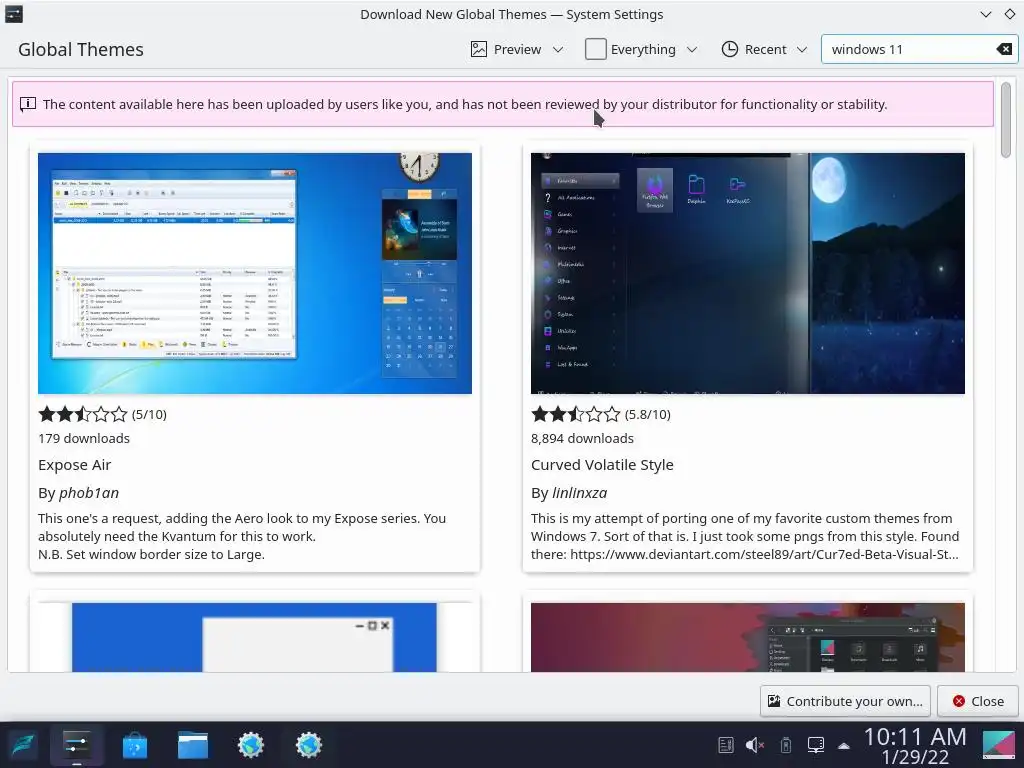Image resolution: width=1024 pixels, height=768 pixels.
Task: Open the battery tray icon
Action: click(x=786, y=745)
